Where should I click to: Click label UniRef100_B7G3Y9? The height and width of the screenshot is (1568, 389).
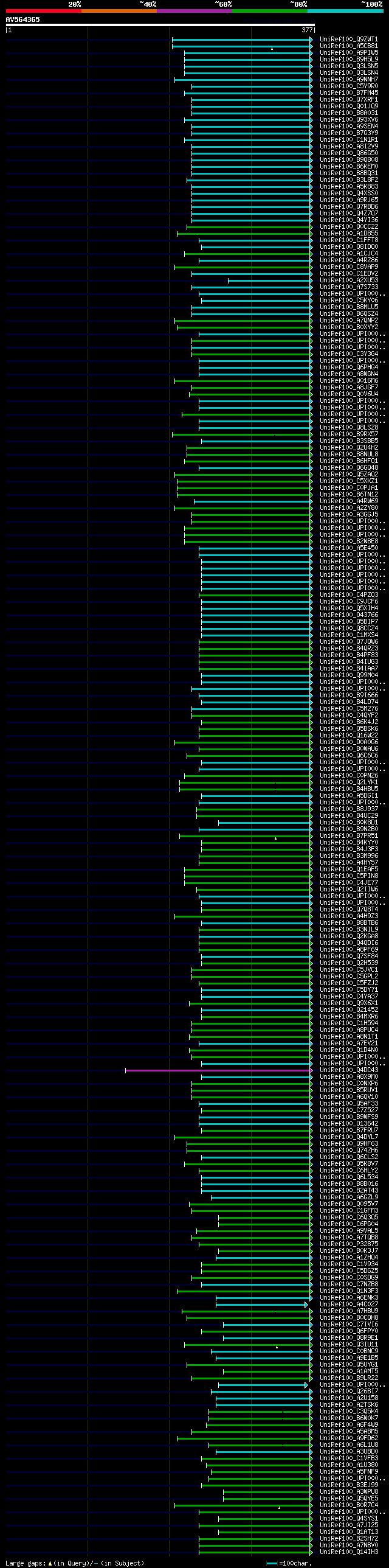[349, 133]
